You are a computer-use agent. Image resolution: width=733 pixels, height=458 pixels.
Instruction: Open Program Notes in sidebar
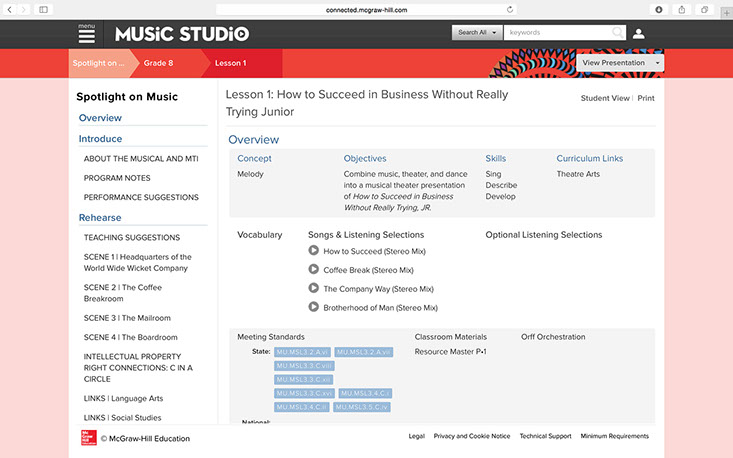pos(117,178)
